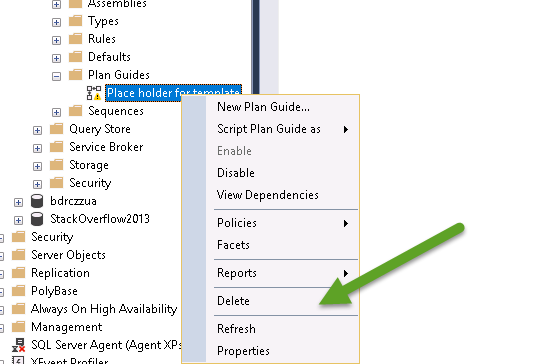
Task: Select the Rules tree item
Action: point(102,39)
